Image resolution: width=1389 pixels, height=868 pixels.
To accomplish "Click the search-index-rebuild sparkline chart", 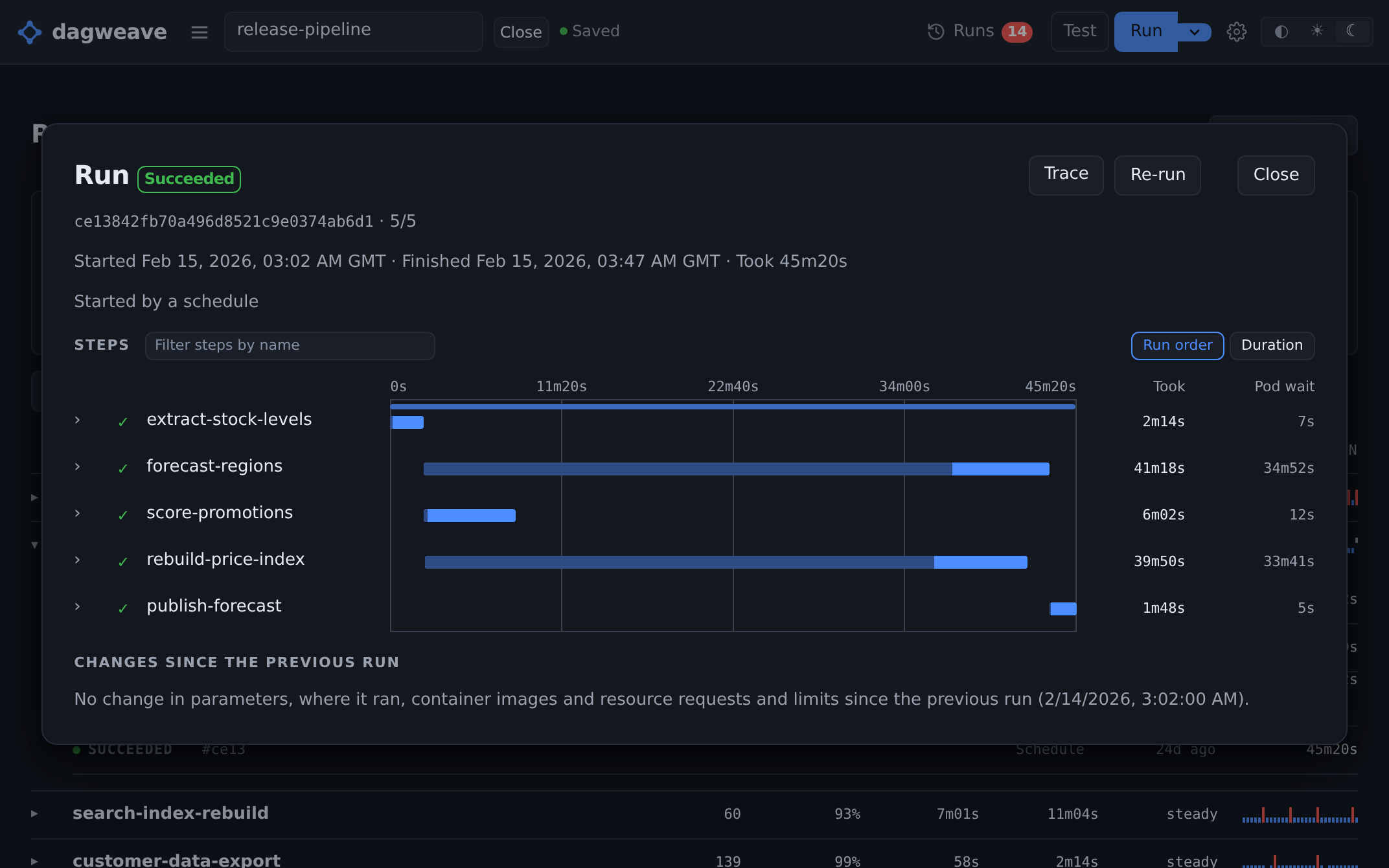I will coord(1300,814).
